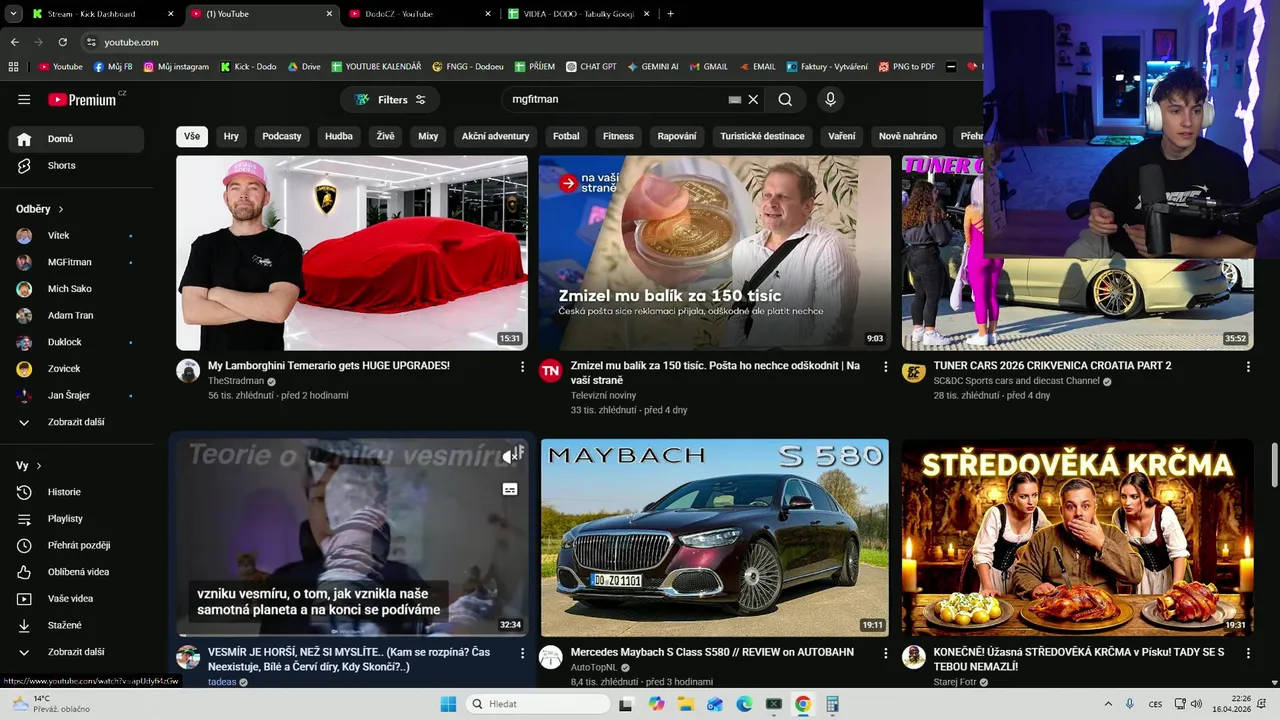Open the on-screen keyboard icon in search
The width and height of the screenshot is (1280, 720).
(x=735, y=99)
